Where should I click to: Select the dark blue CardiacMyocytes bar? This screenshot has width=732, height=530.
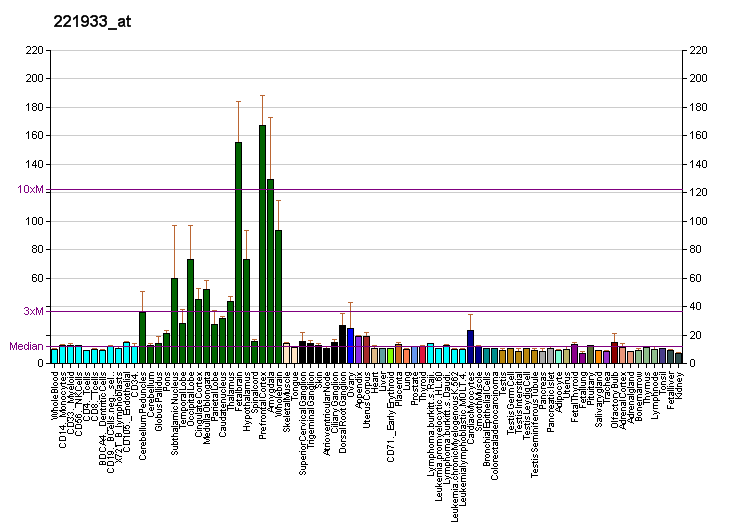coord(470,346)
